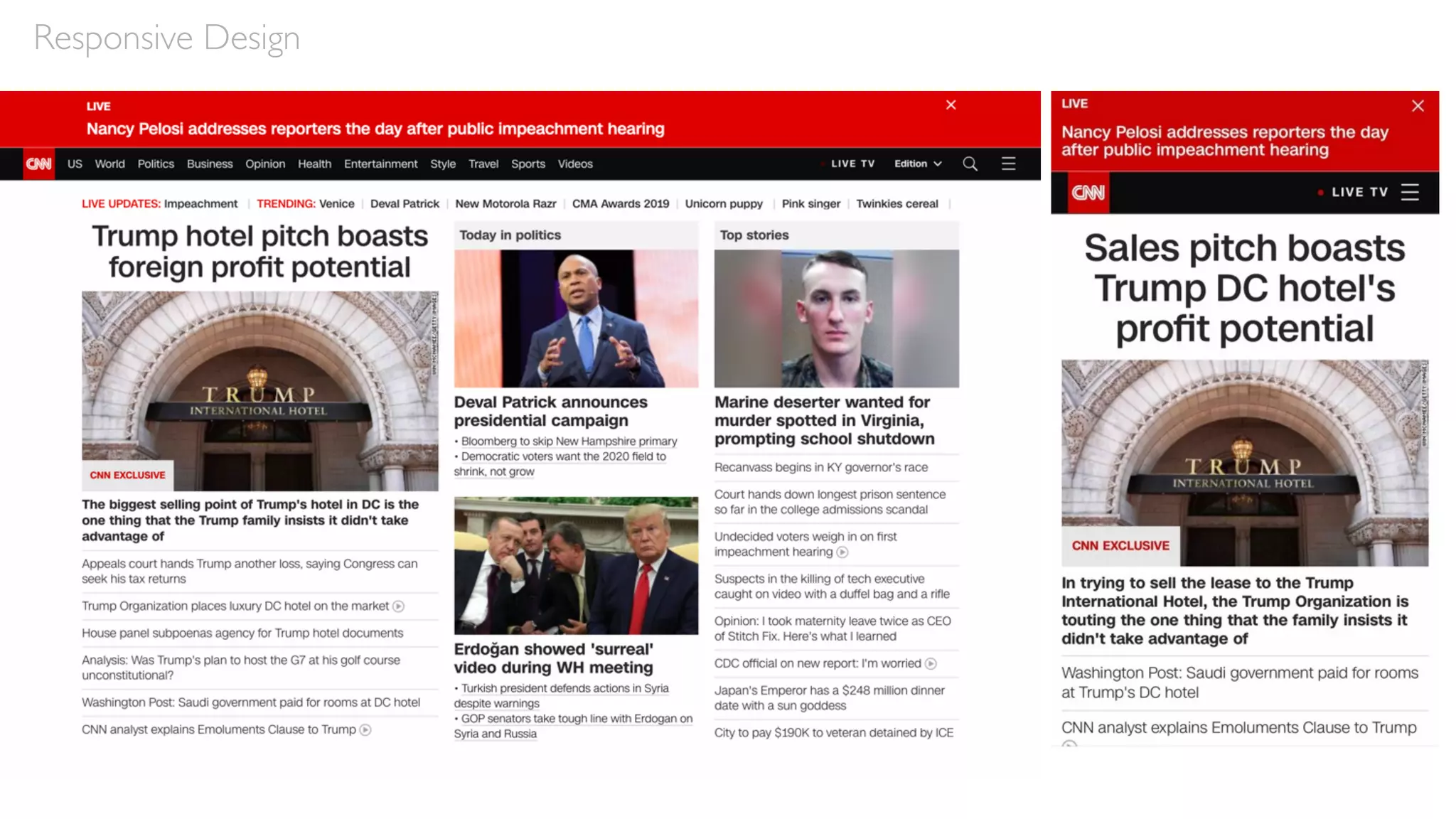
Task: Click 'Turkish president defends actions in Syria'
Action: 562,696
